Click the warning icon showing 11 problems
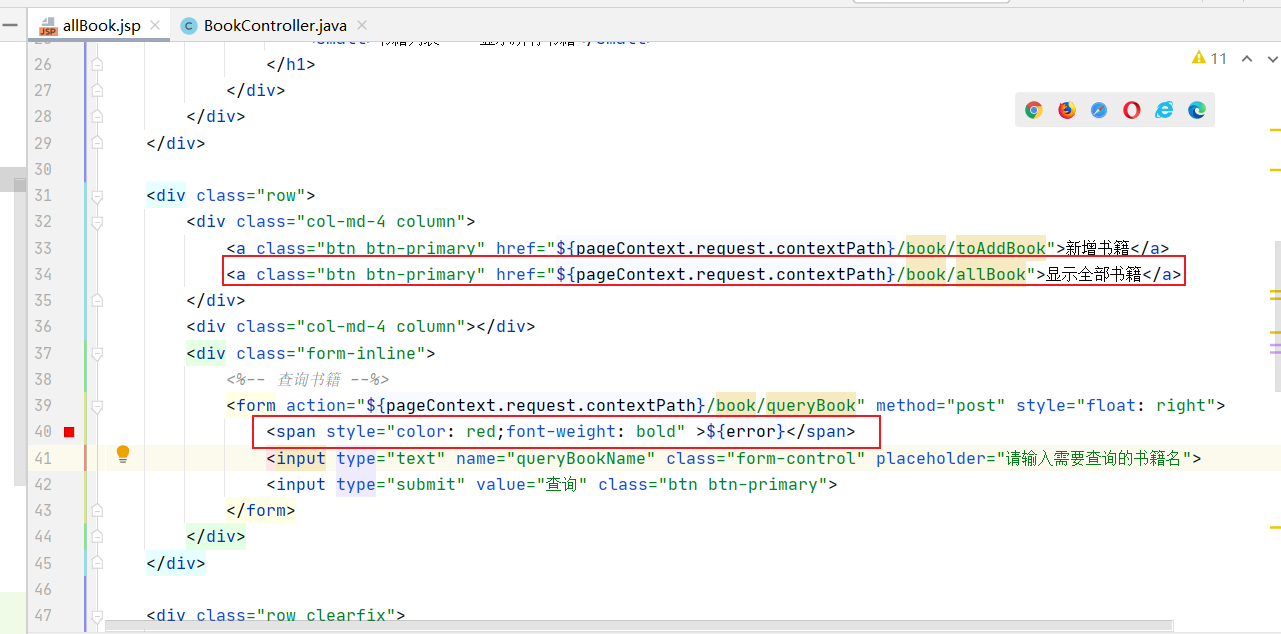 coord(1209,59)
